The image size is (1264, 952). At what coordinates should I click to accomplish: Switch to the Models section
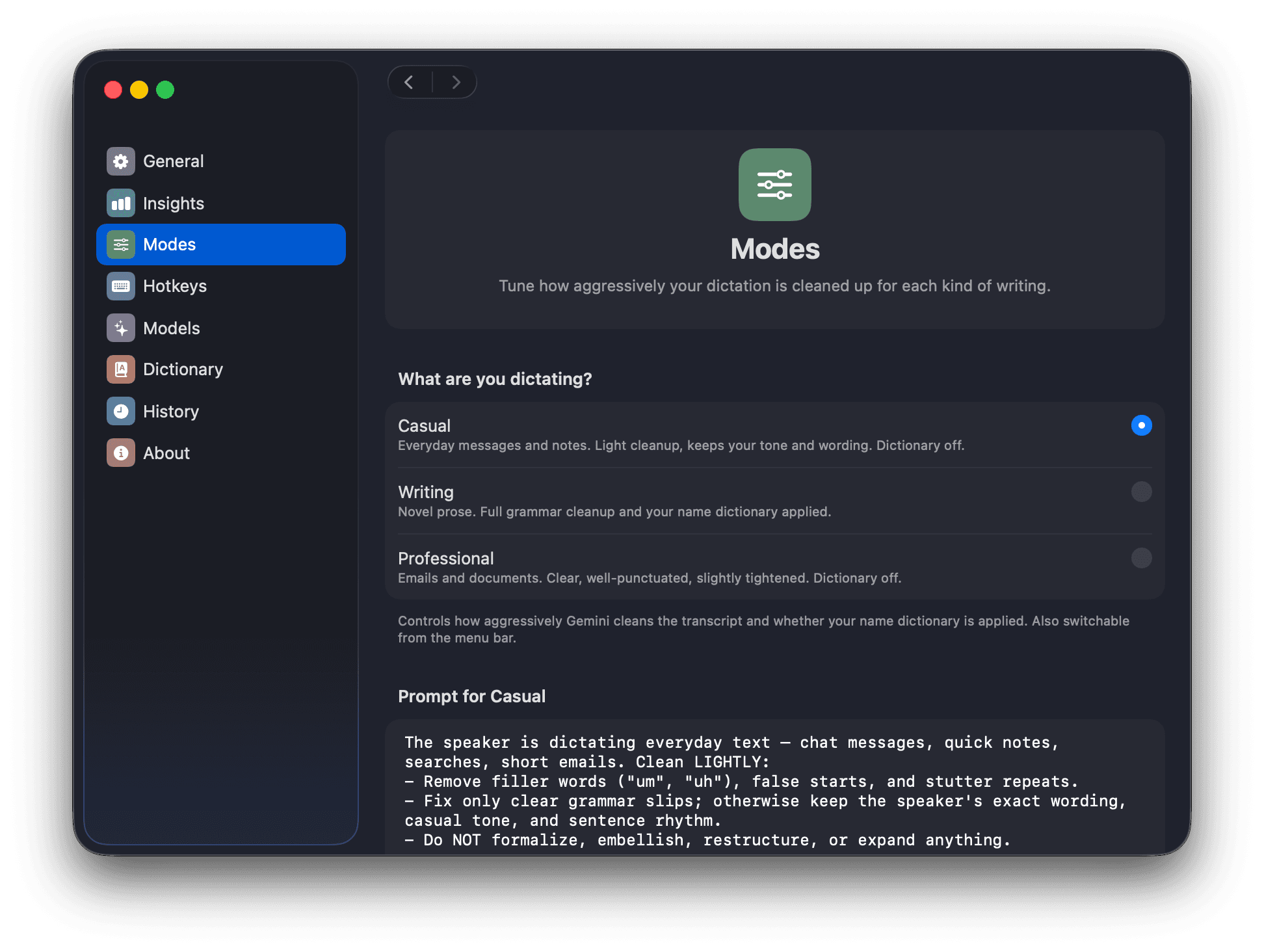tap(221, 328)
